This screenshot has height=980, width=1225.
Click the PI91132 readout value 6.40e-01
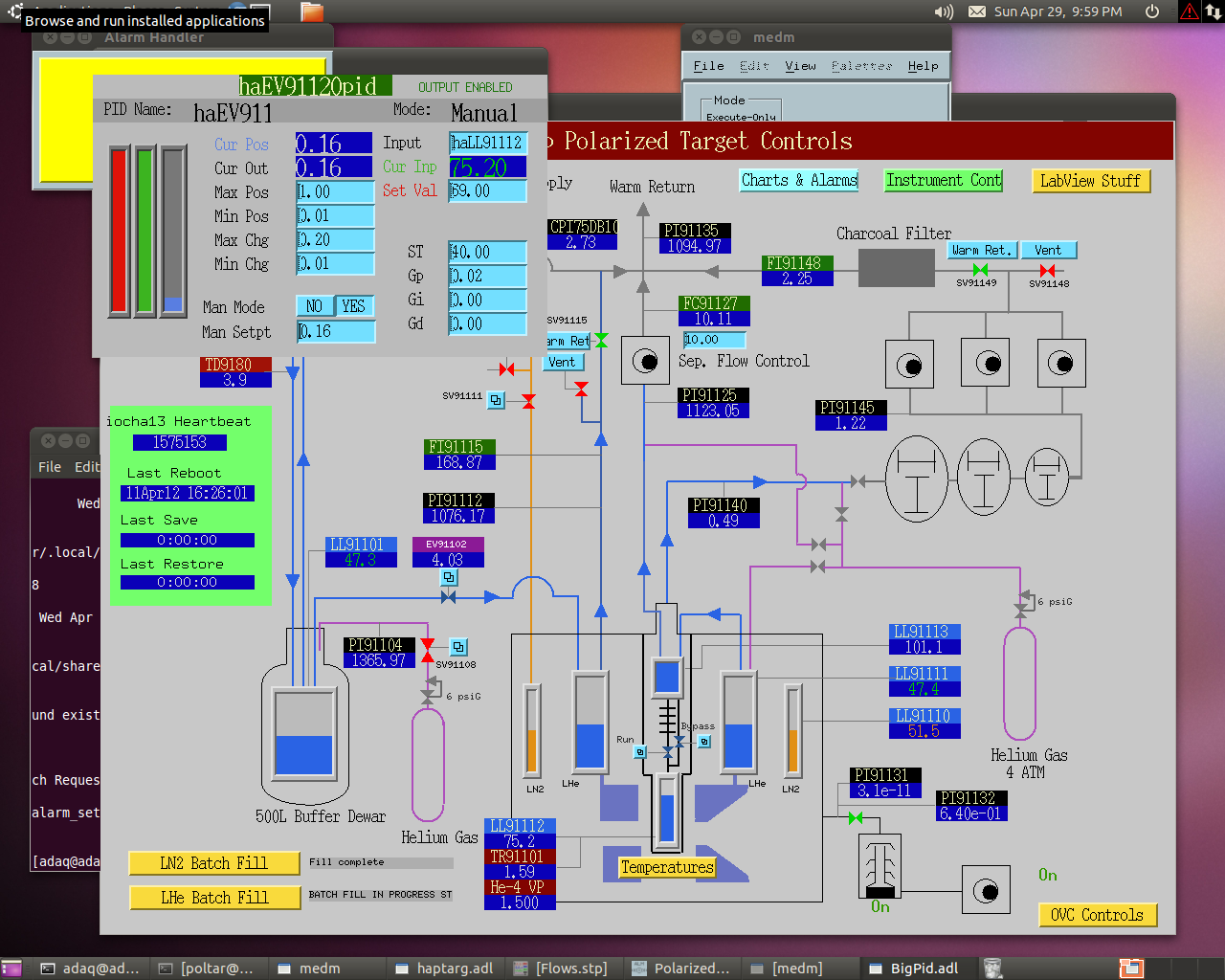pos(971,813)
